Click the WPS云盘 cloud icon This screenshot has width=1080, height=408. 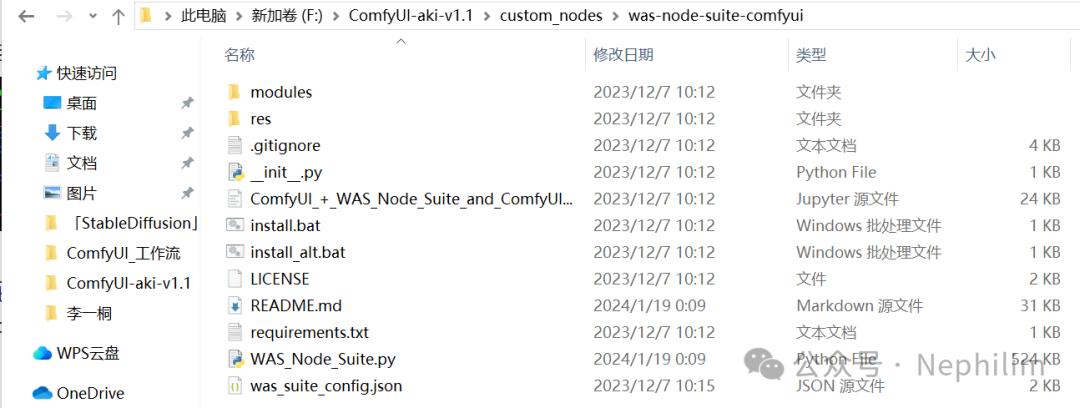(42, 353)
